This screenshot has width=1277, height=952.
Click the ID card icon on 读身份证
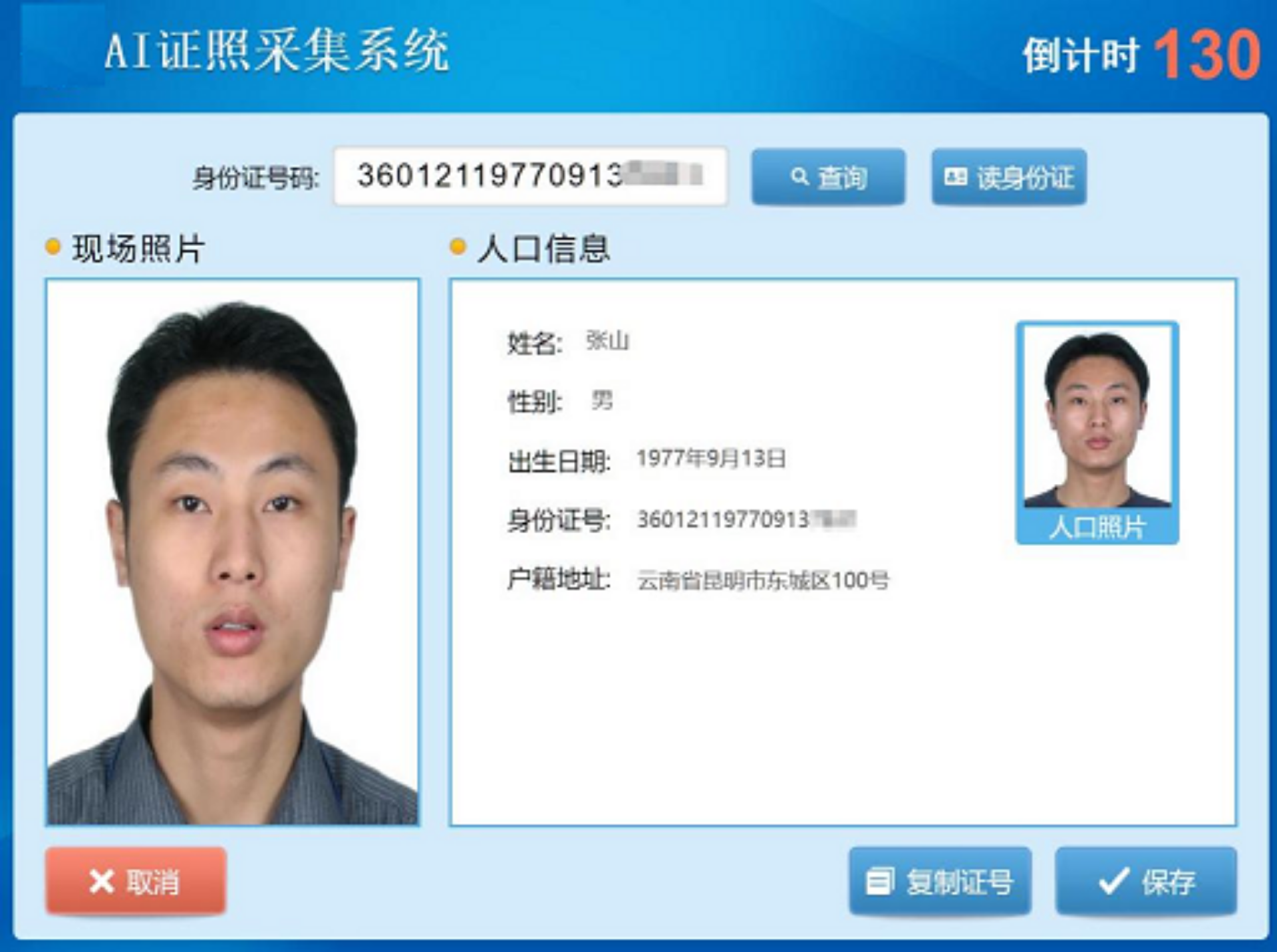point(956,176)
